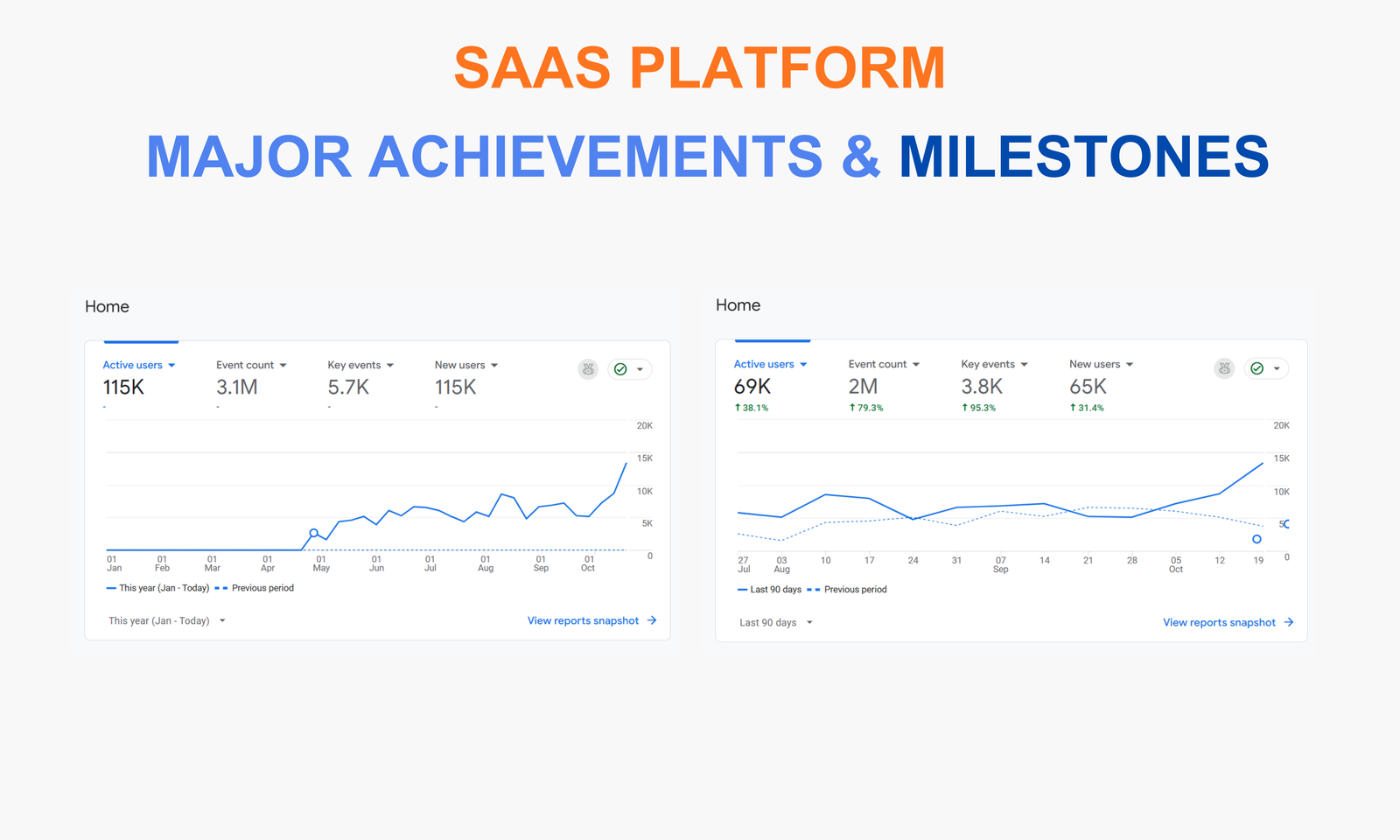Click arrow icon beside right View reports snapshot
Viewport: 1400px width, 840px height.
[1289, 622]
